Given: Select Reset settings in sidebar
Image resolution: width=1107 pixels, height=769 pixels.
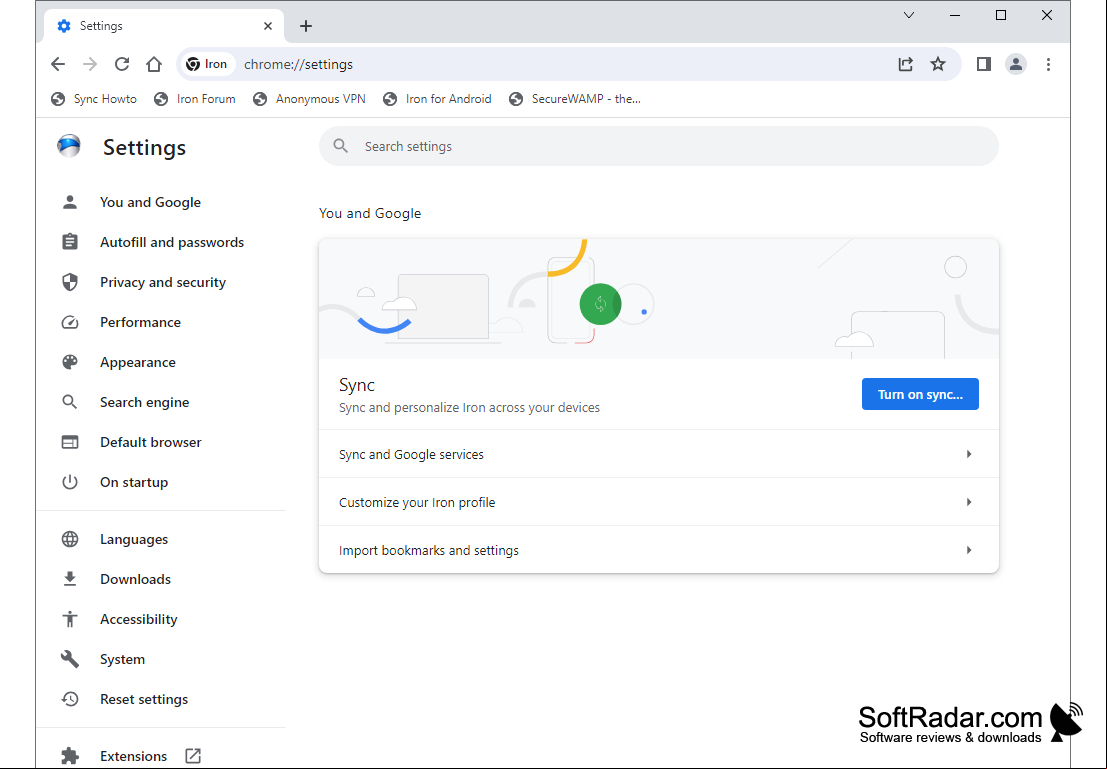Looking at the screenshot, I should pyautogui.click(x=144, y=699).
